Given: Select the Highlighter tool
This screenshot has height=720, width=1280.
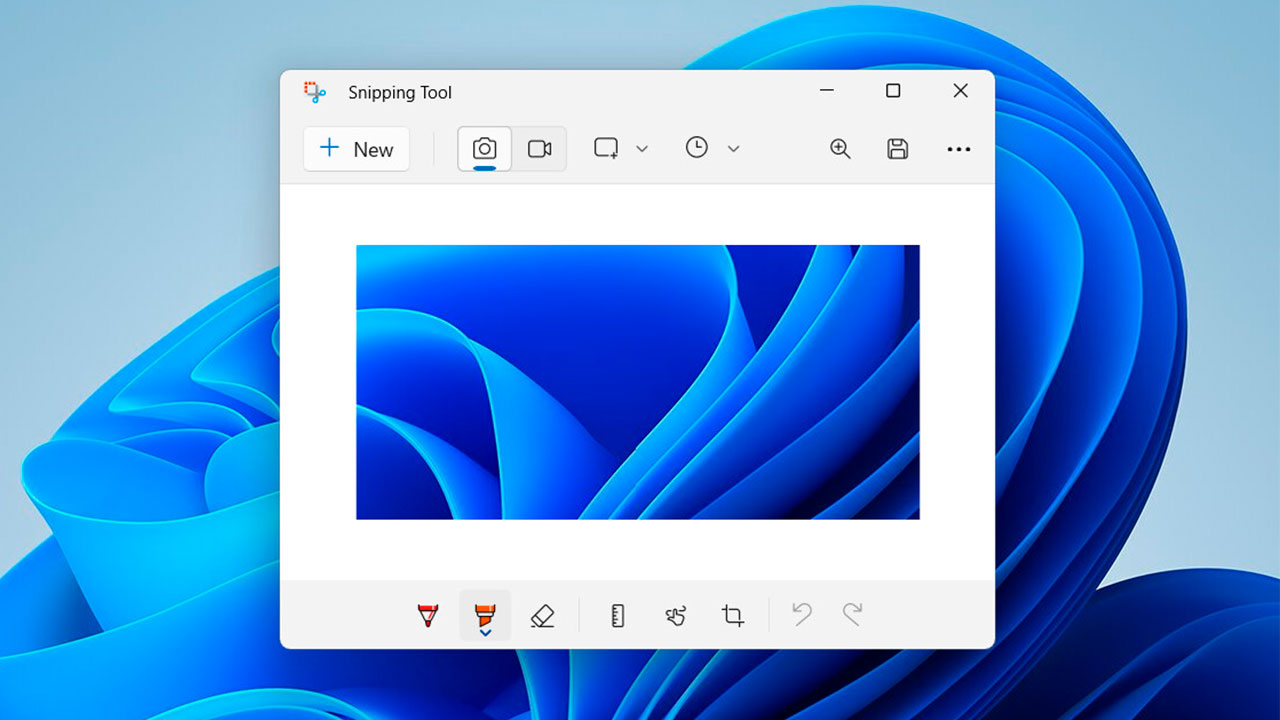Looking at the screenshot, I should [485, 613].
